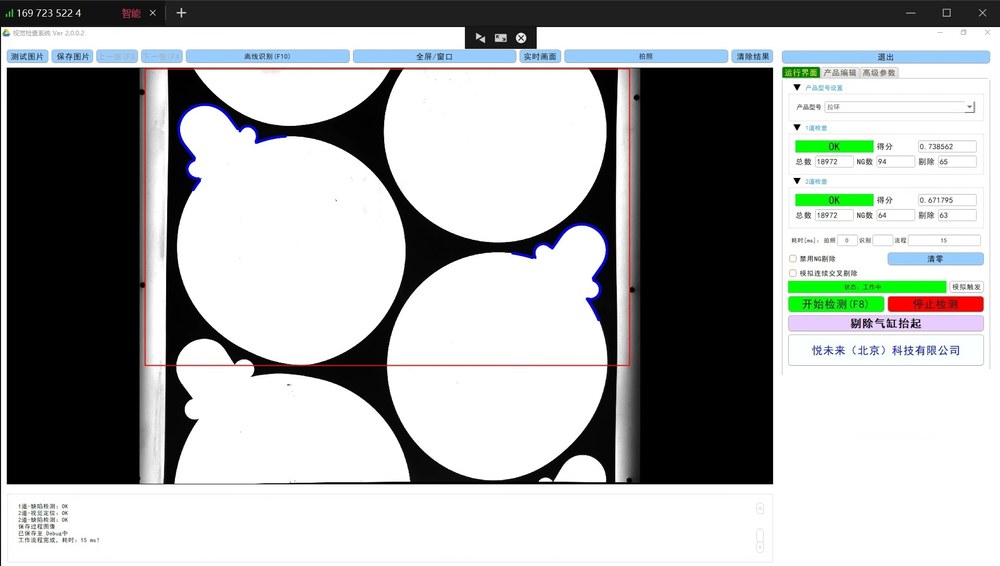This screenshot has width=1000, height=566.
Task: Click the 保存图片 button
Action: click(x=73, y=57)
